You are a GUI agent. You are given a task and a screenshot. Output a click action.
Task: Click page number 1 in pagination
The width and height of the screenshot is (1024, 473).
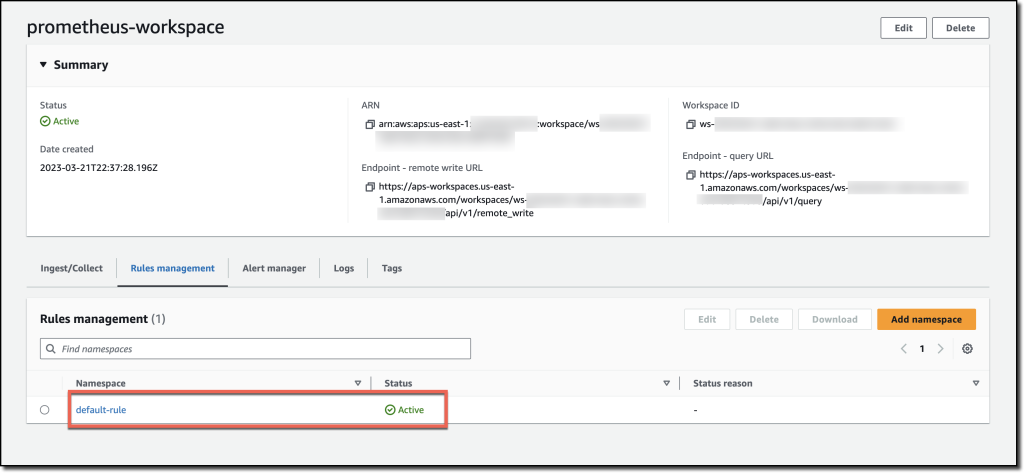click(922, 349)
